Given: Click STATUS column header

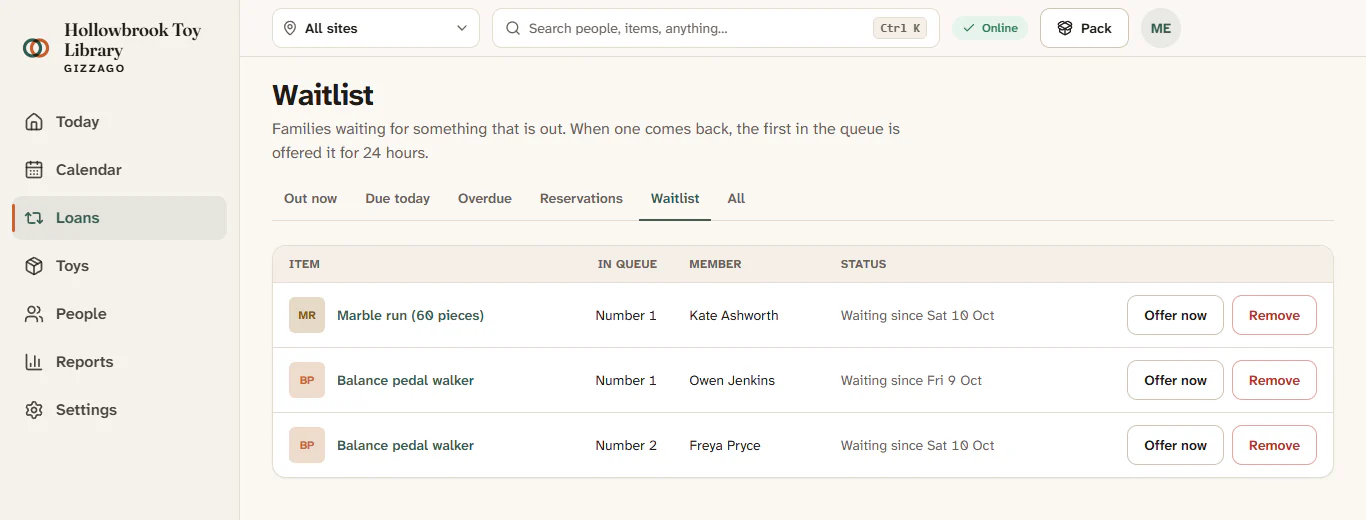Looking at the screenshot, I should coord(863,264).
